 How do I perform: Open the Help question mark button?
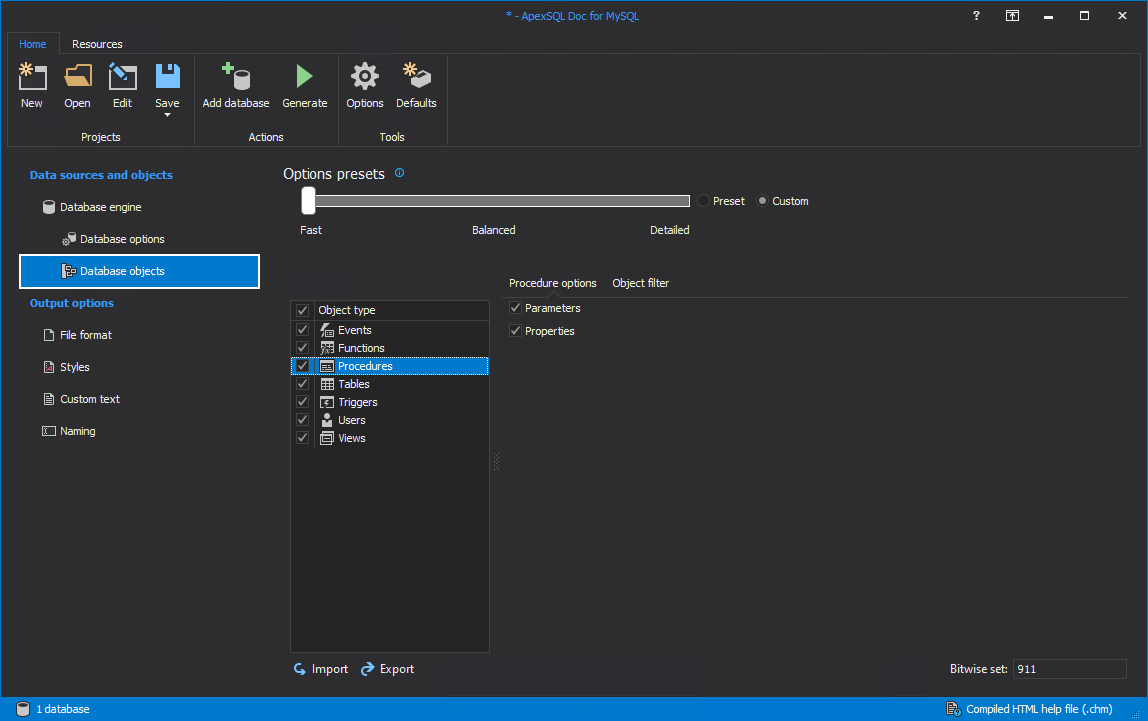pos(976,15)
